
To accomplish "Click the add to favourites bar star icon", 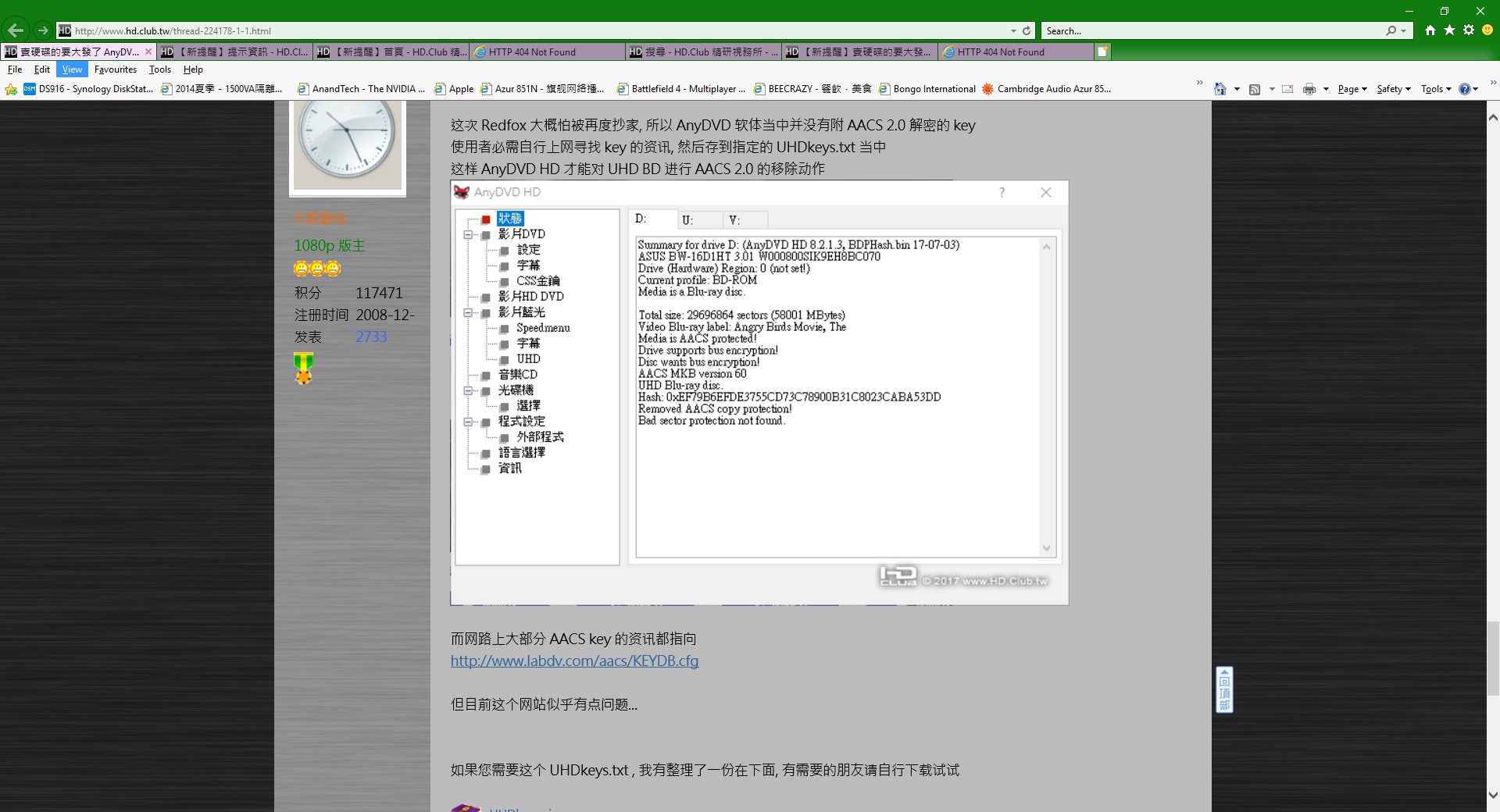I will pyautogui.click(x=11, y=89).
